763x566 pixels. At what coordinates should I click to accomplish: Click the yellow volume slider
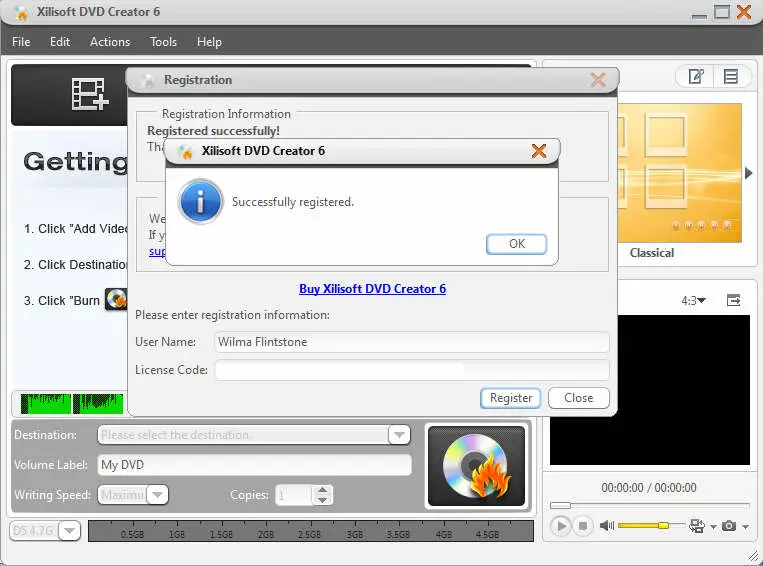pyautogui.click(x=650, y=526)
